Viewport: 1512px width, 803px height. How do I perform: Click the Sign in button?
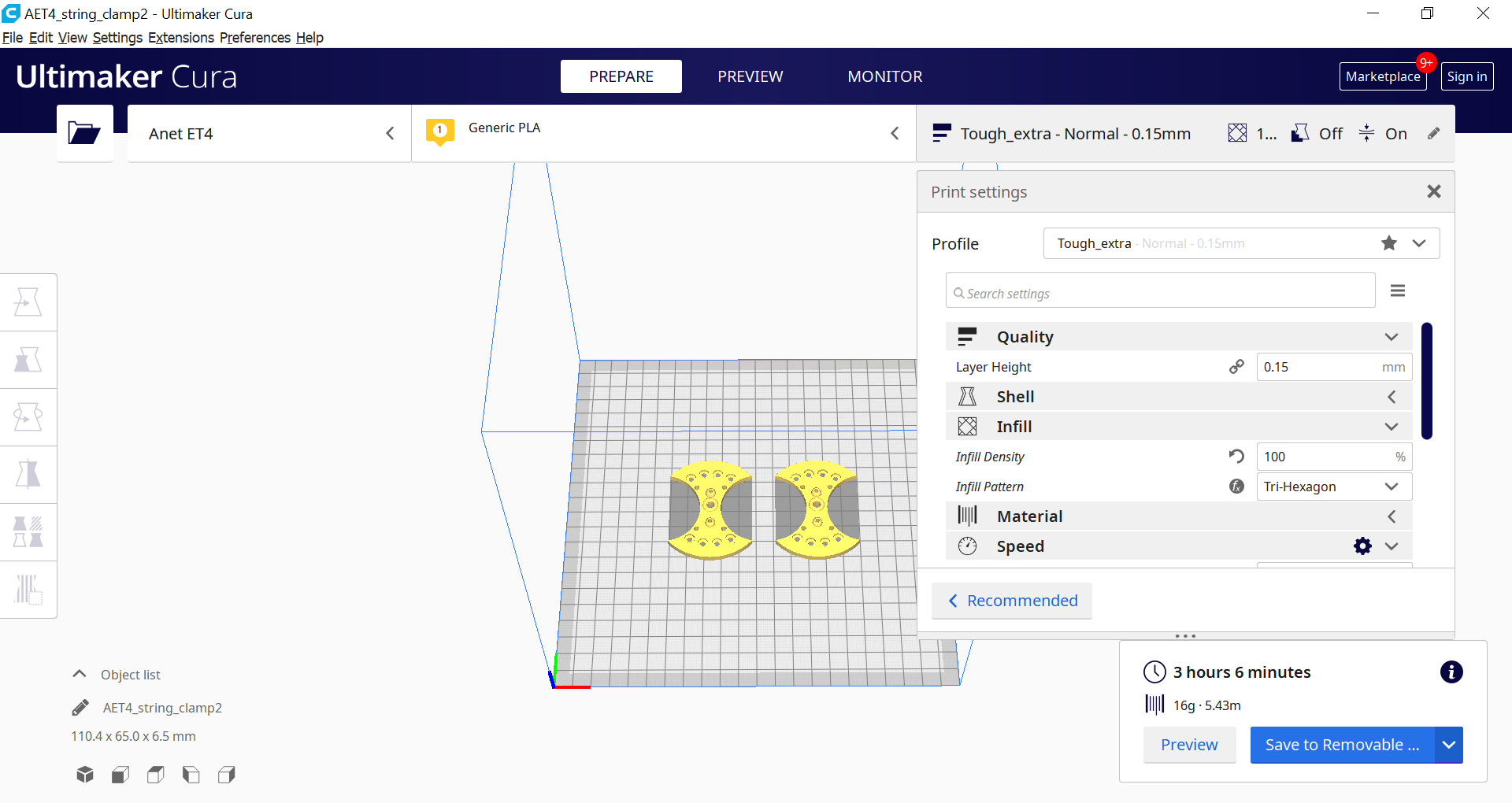pos(1467,76)
